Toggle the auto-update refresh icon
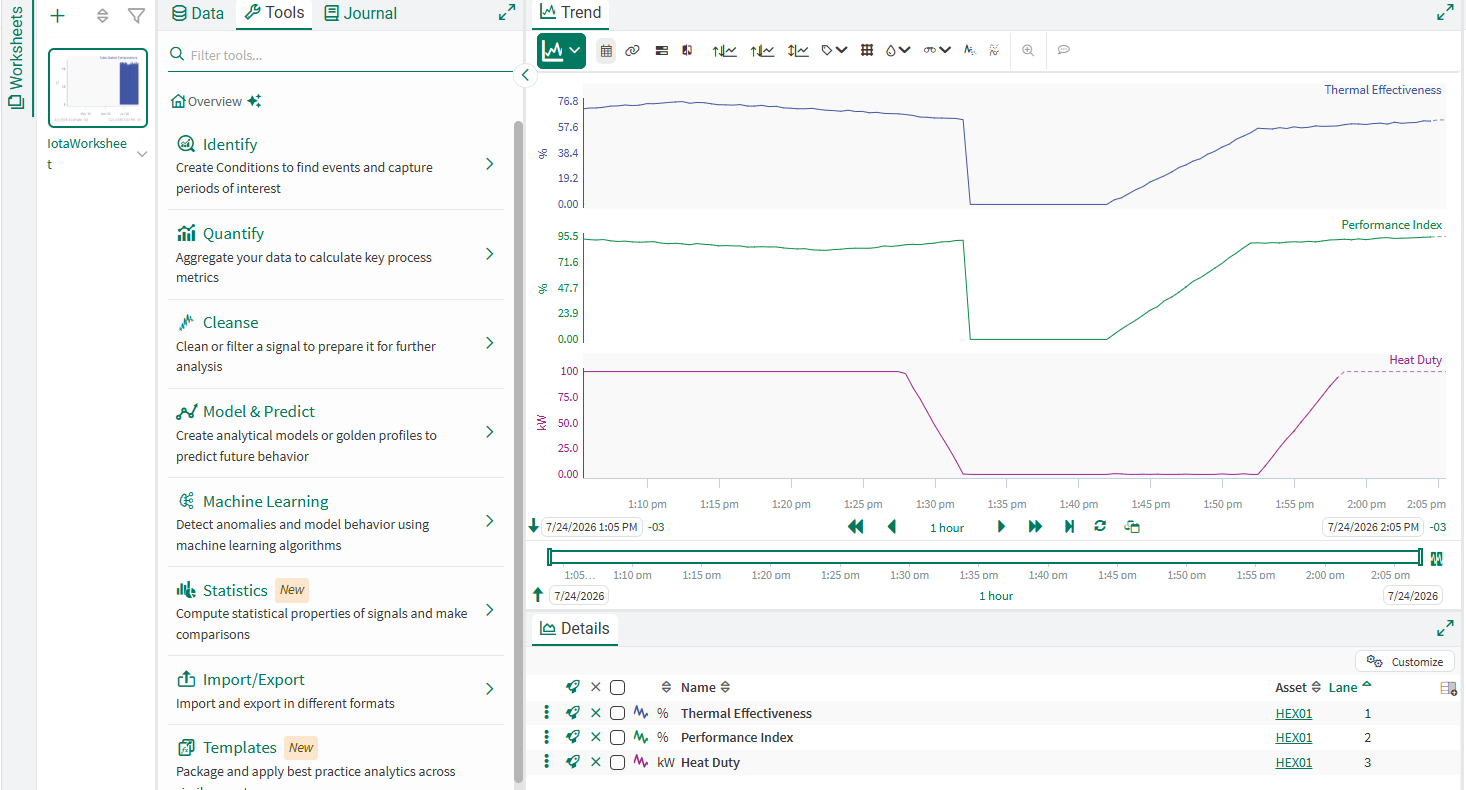 (1100, 526)
